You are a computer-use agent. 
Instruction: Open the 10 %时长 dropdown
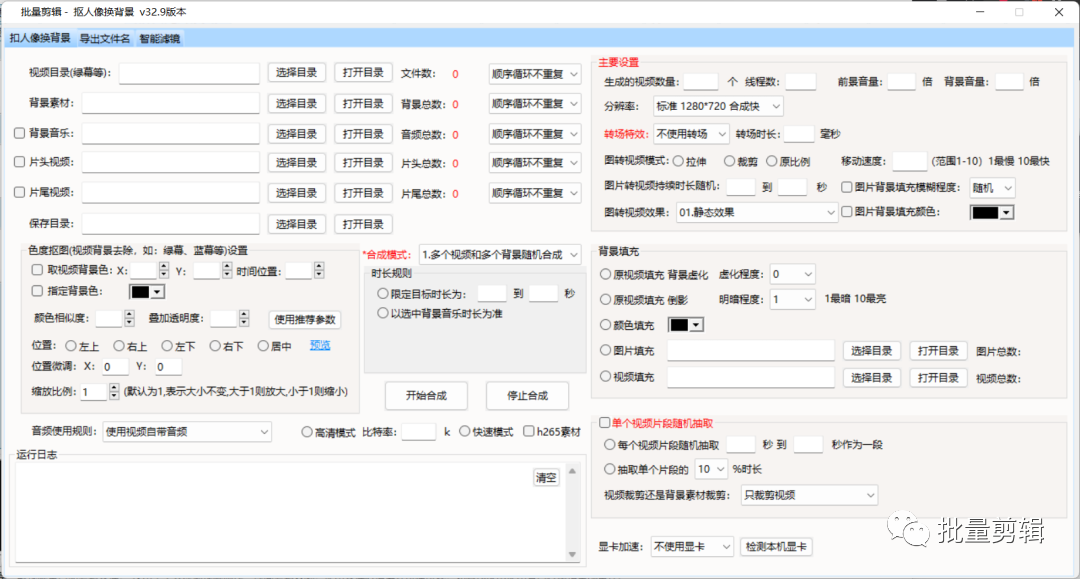tap(710, 470)
